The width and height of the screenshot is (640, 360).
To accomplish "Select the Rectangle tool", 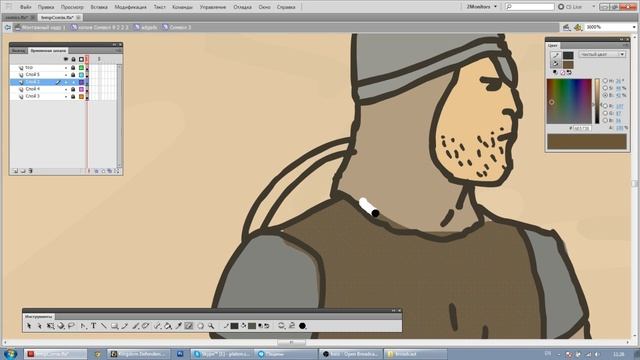I will (115, 326).
